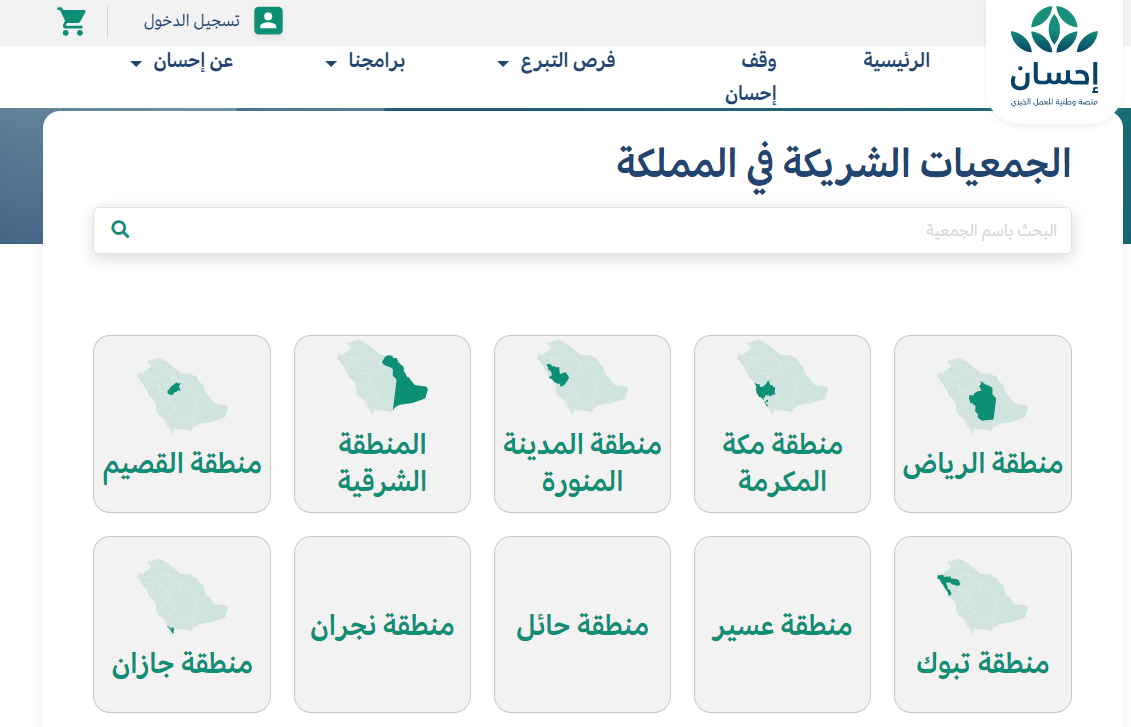Open the منطقة عسير region card
The width and height of the screenshot is (1131, 727).
pos(782,626)
